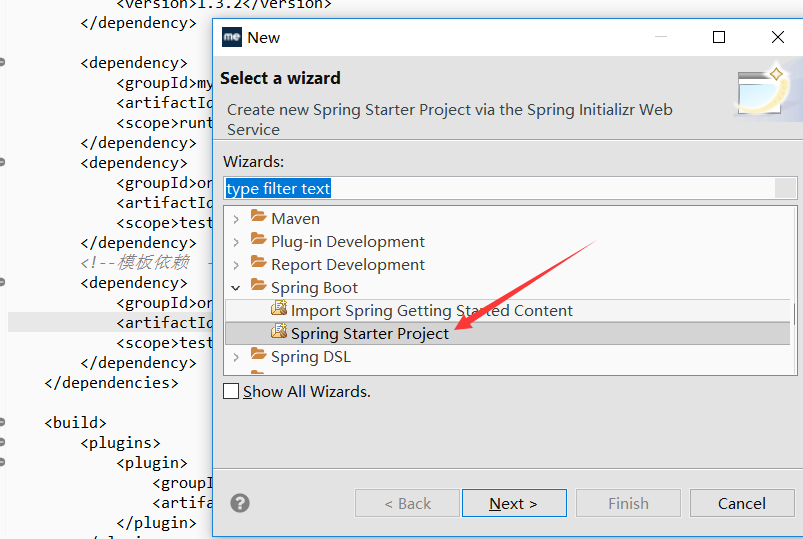Open the help question mark icon
Screen dimensions: 803x539
[x=240, y=503]
